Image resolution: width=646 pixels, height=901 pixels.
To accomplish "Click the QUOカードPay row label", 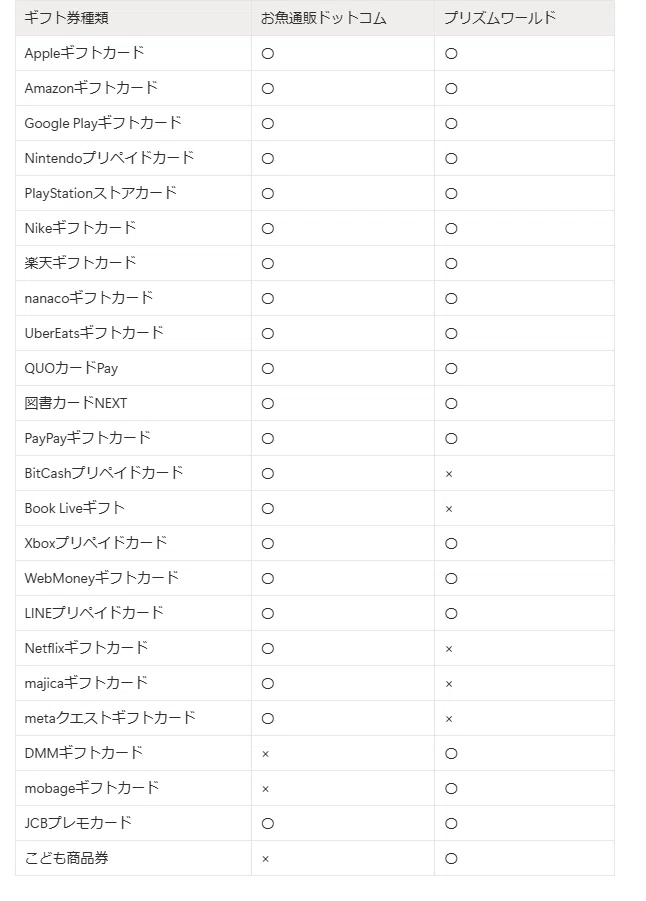I will click(x=71, y=368).
